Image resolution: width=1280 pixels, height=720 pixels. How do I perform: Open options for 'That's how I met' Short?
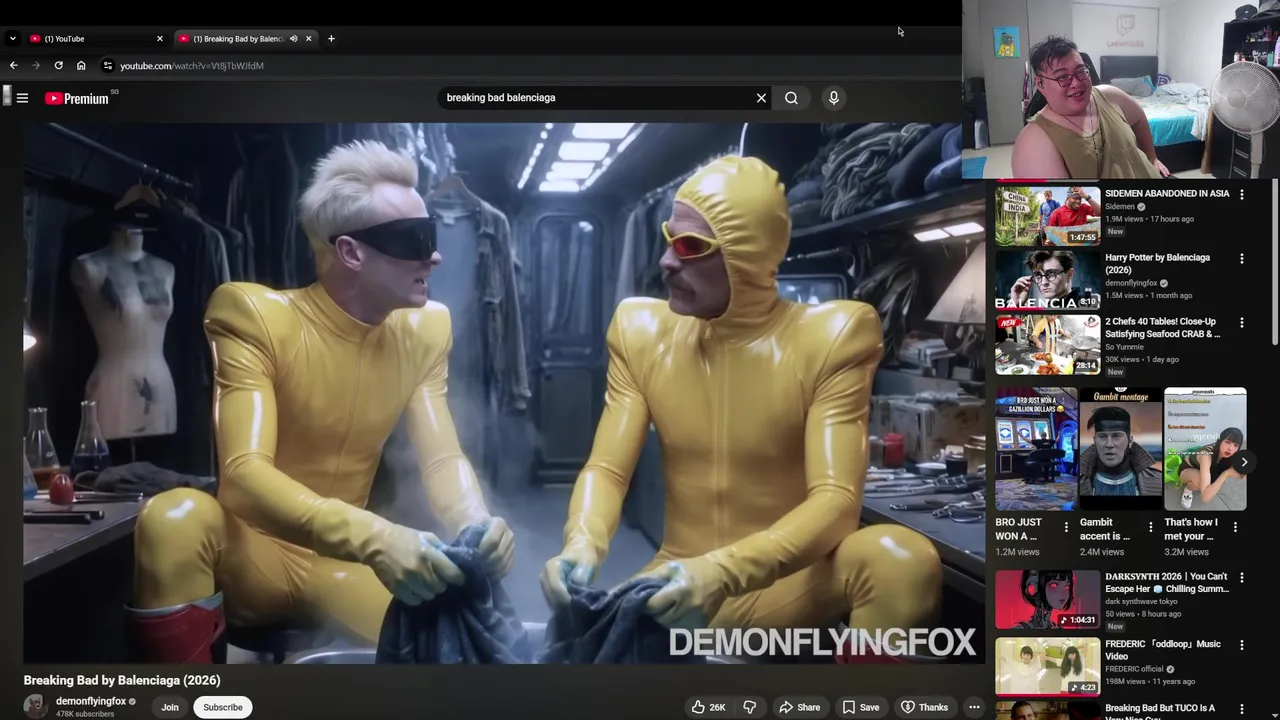1234,527
